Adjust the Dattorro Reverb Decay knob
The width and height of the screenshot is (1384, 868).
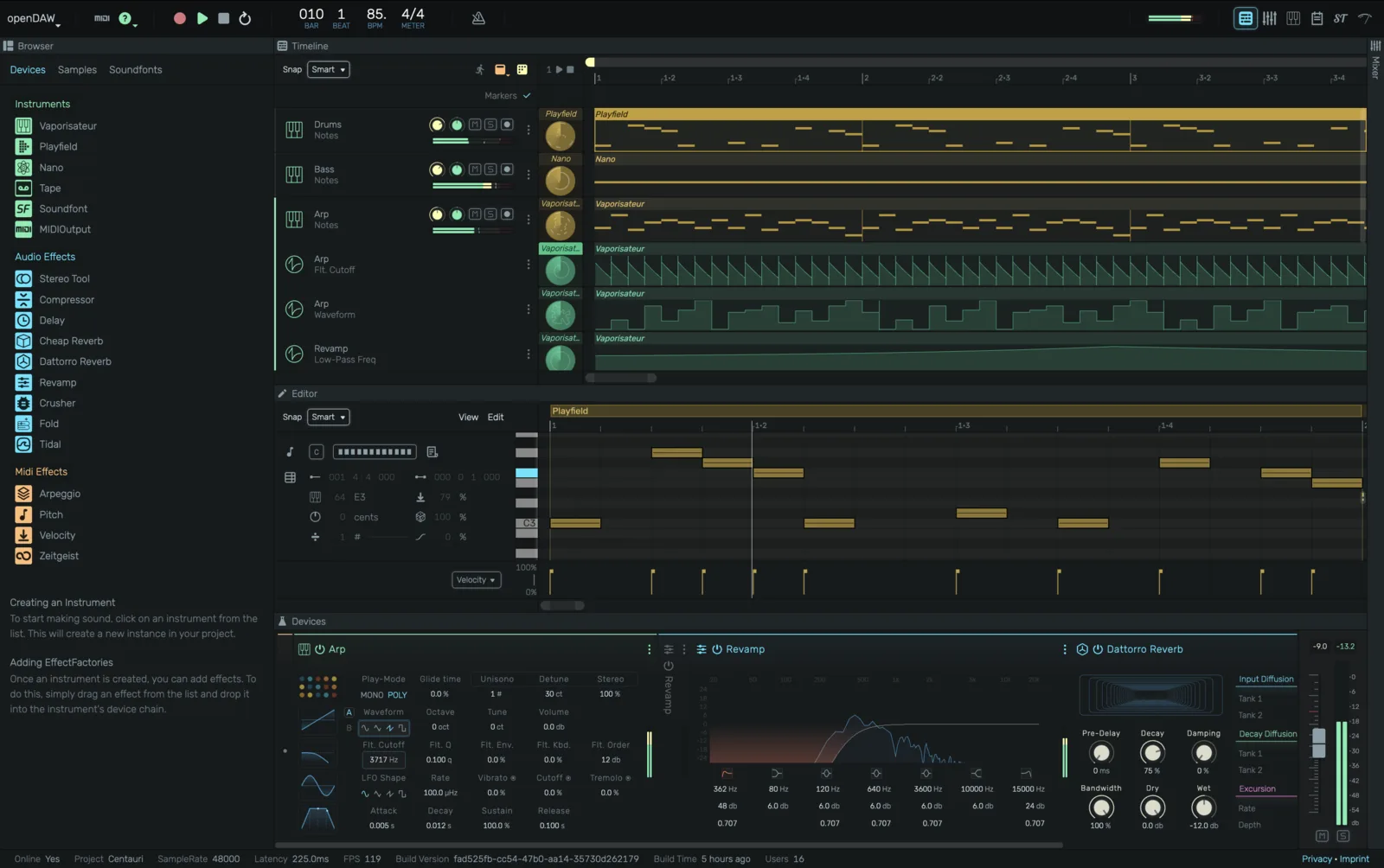point(1152,753)
